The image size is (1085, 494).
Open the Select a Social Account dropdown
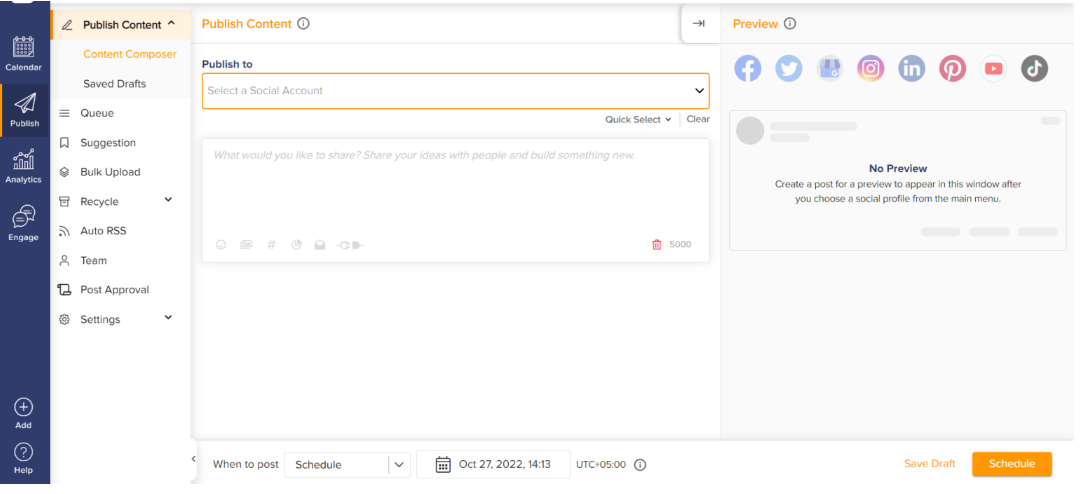[x=455, y=90]
